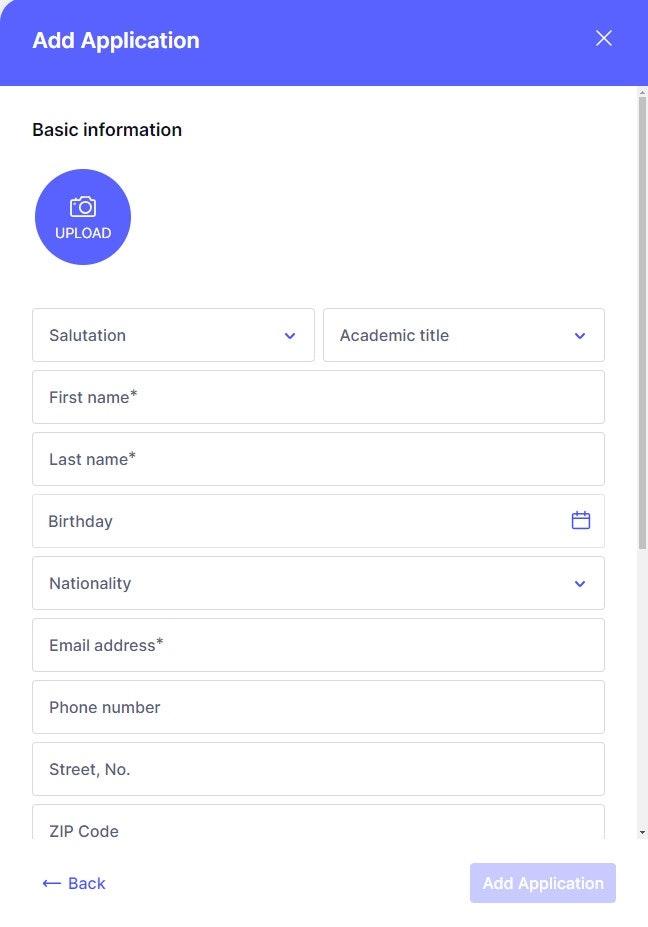Focus the First name field

tap(318, 397)
